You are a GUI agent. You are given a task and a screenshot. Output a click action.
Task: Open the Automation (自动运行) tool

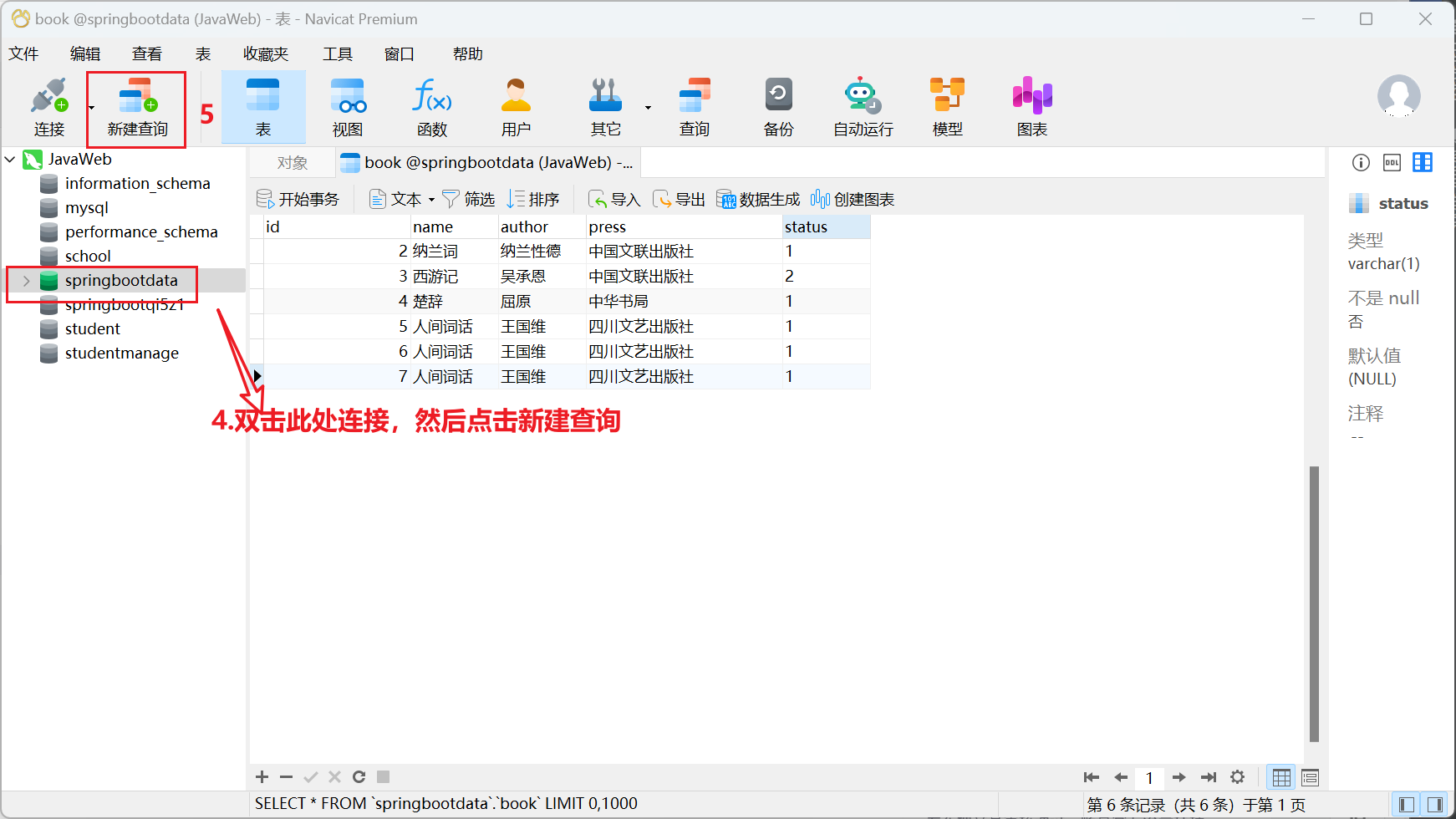click(x=863, y=107)
